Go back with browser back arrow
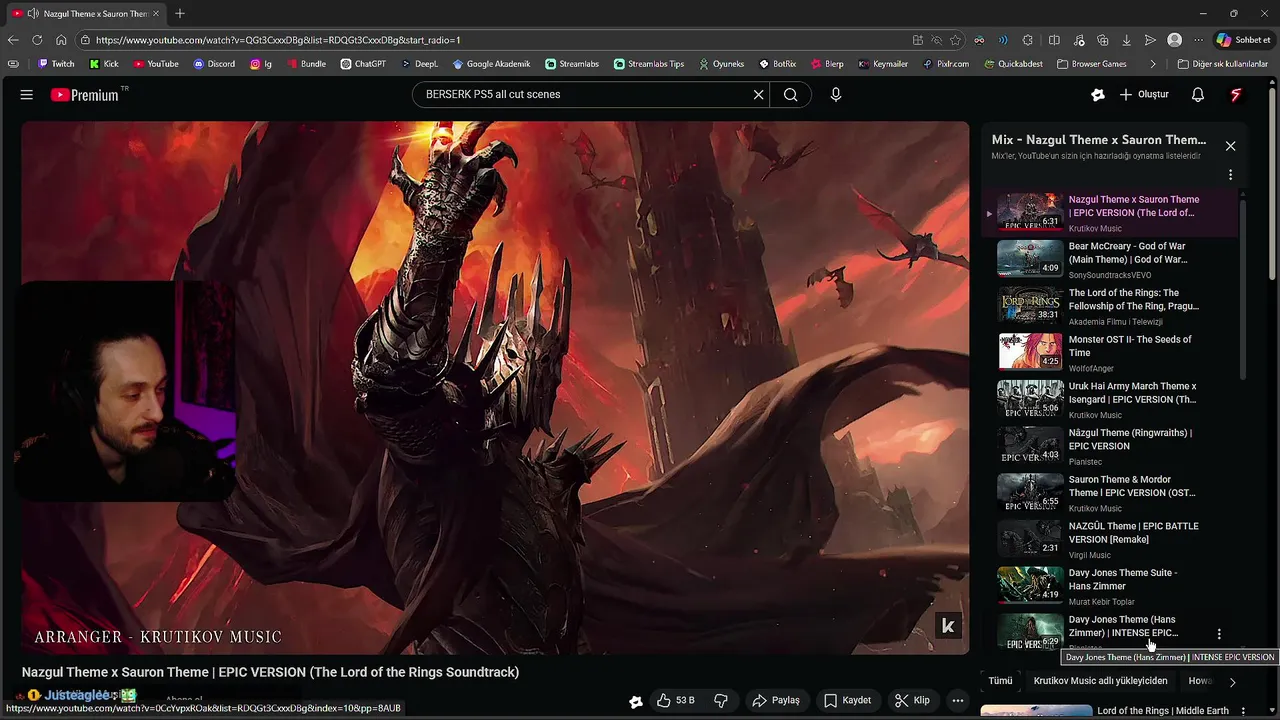1280x720 pixels. tap(13, 40)
